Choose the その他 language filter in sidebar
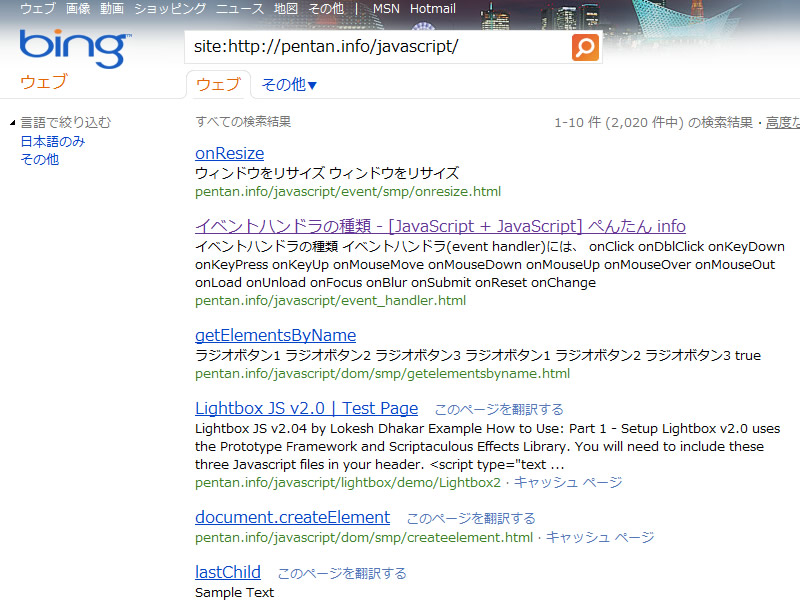The height and width of the screenshot is (600, 800). point(40,159)
